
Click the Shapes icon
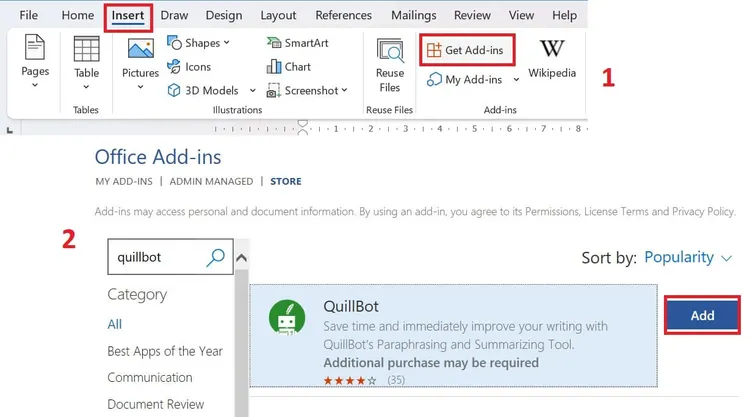coord(174,43)
